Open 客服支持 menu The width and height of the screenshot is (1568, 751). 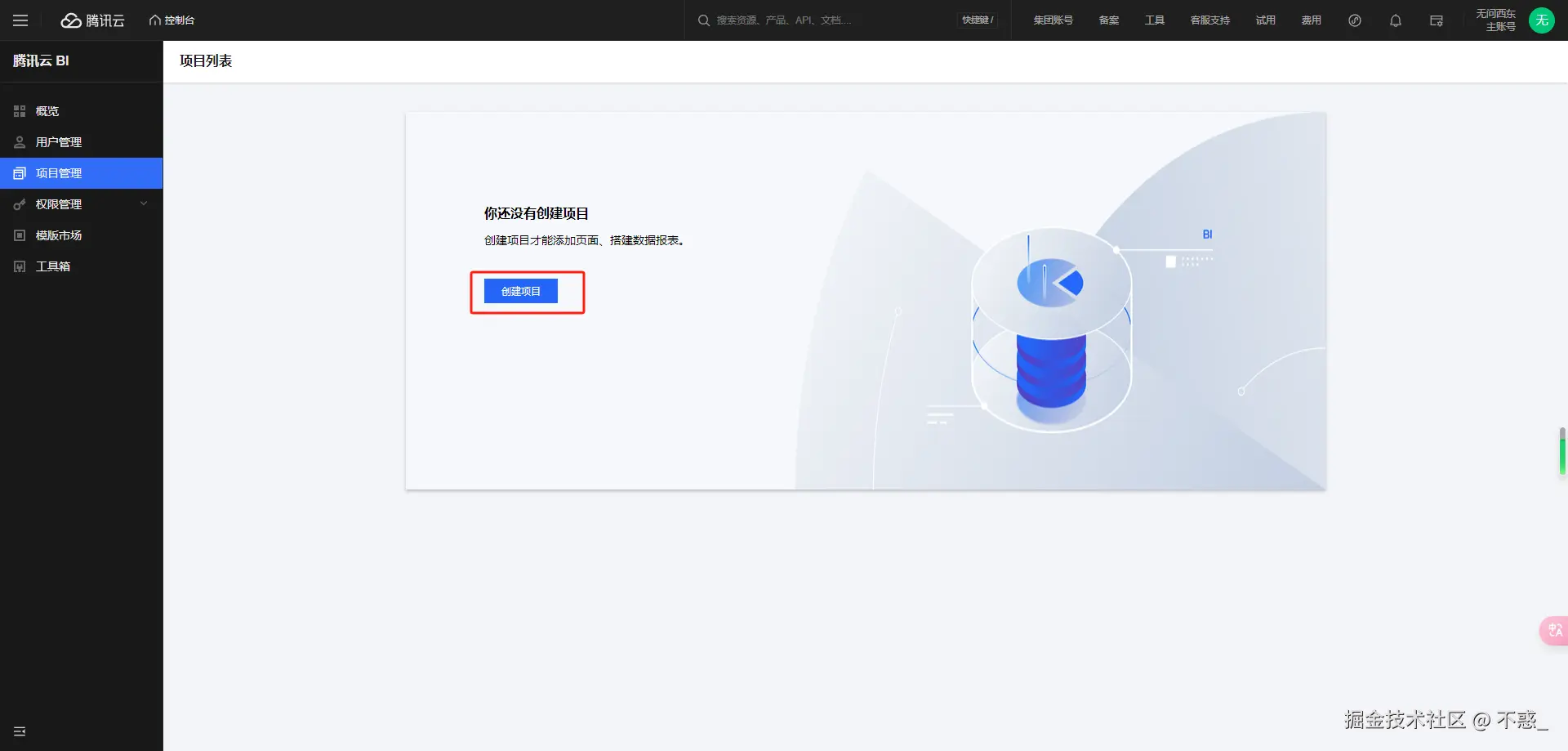pyautogui.click(x=1210, y=20)
